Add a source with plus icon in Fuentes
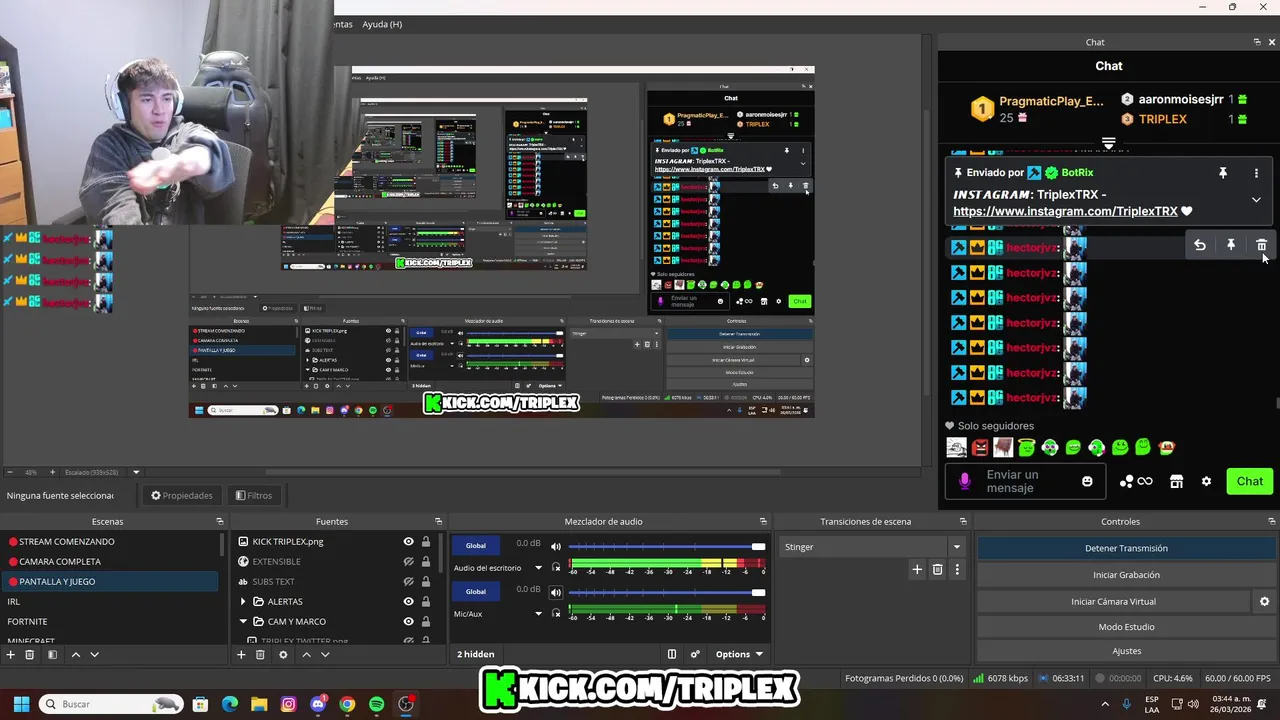 click(241, 654)
